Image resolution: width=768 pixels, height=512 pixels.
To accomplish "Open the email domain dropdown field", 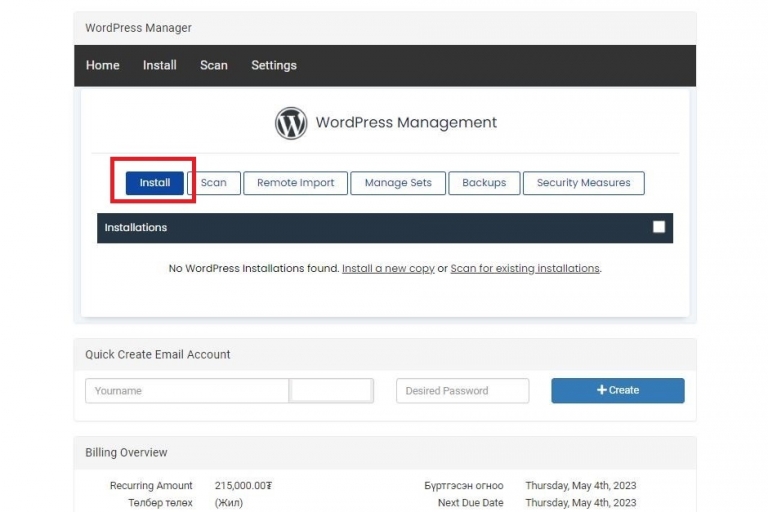I will 331,390.
